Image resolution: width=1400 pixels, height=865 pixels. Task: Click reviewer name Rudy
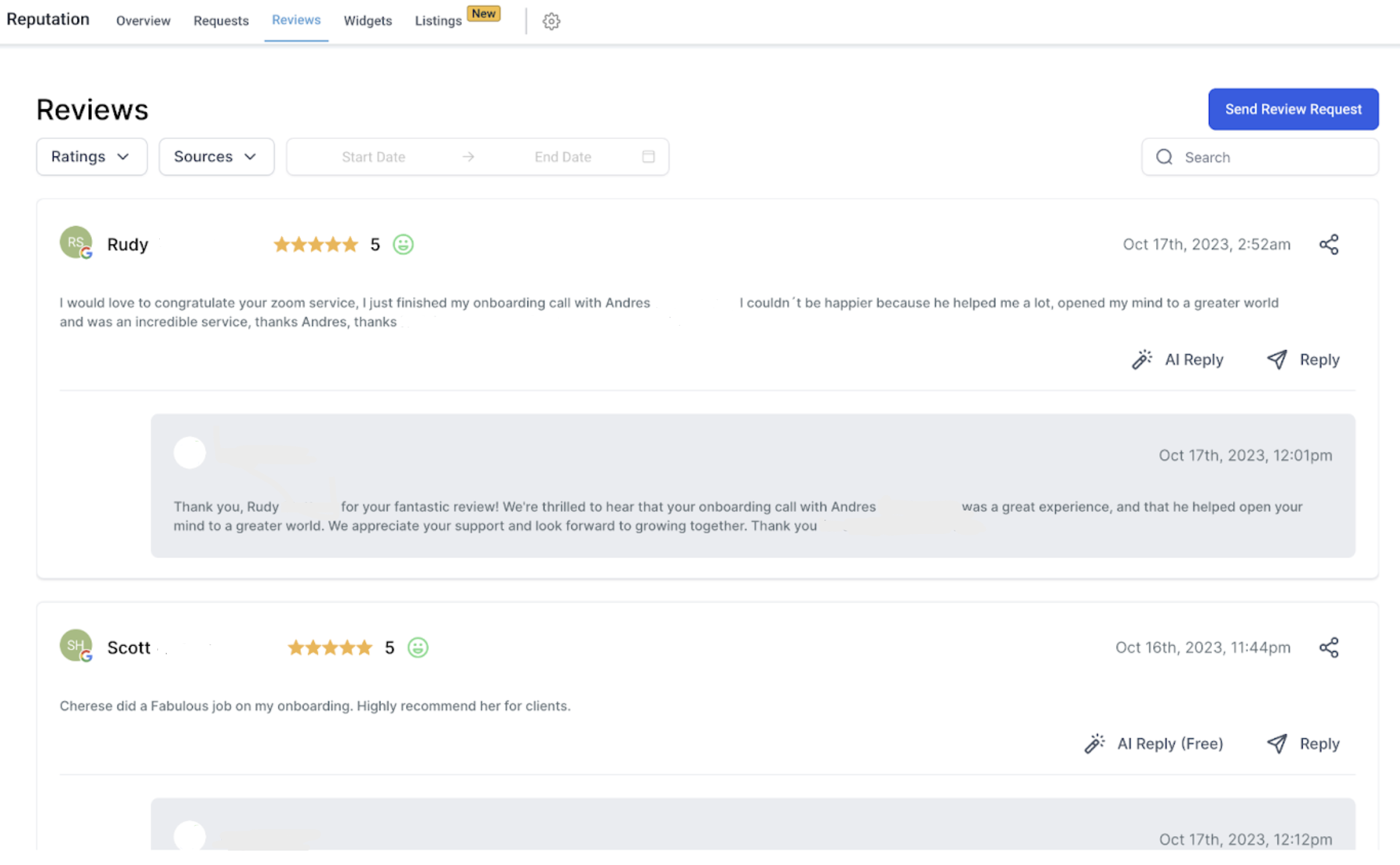(127, 244)
